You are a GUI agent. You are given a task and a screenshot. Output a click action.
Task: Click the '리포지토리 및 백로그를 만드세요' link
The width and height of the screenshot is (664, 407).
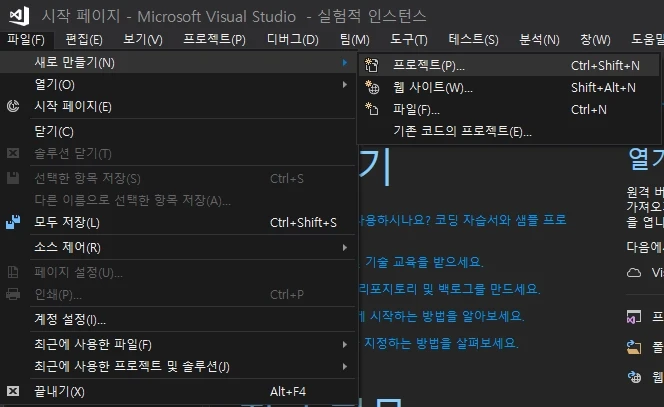[x=450, y=289]
